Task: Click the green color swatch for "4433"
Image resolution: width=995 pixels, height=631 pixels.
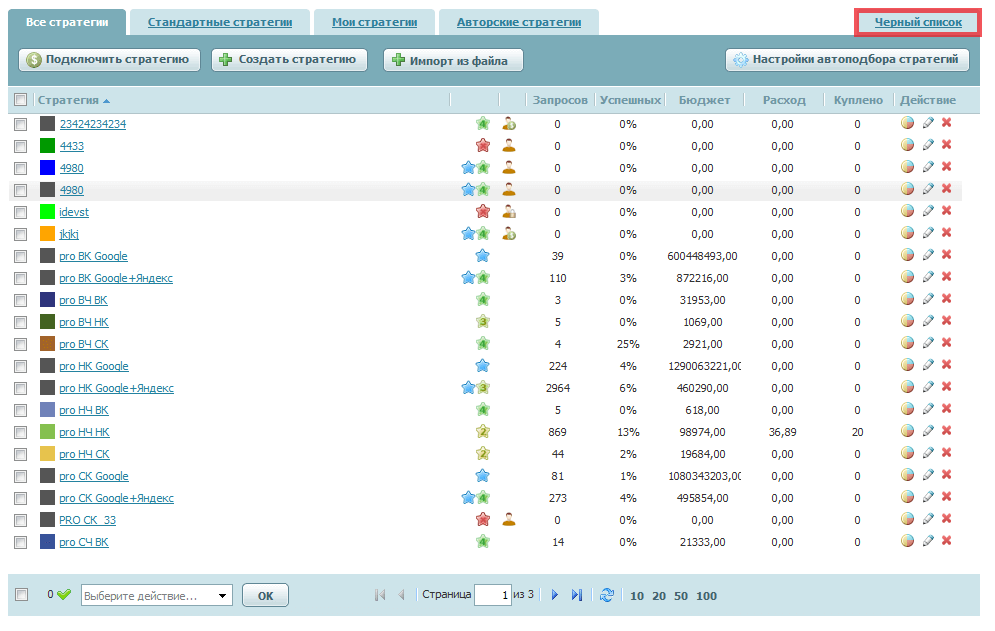Action: tap(48, 145)
